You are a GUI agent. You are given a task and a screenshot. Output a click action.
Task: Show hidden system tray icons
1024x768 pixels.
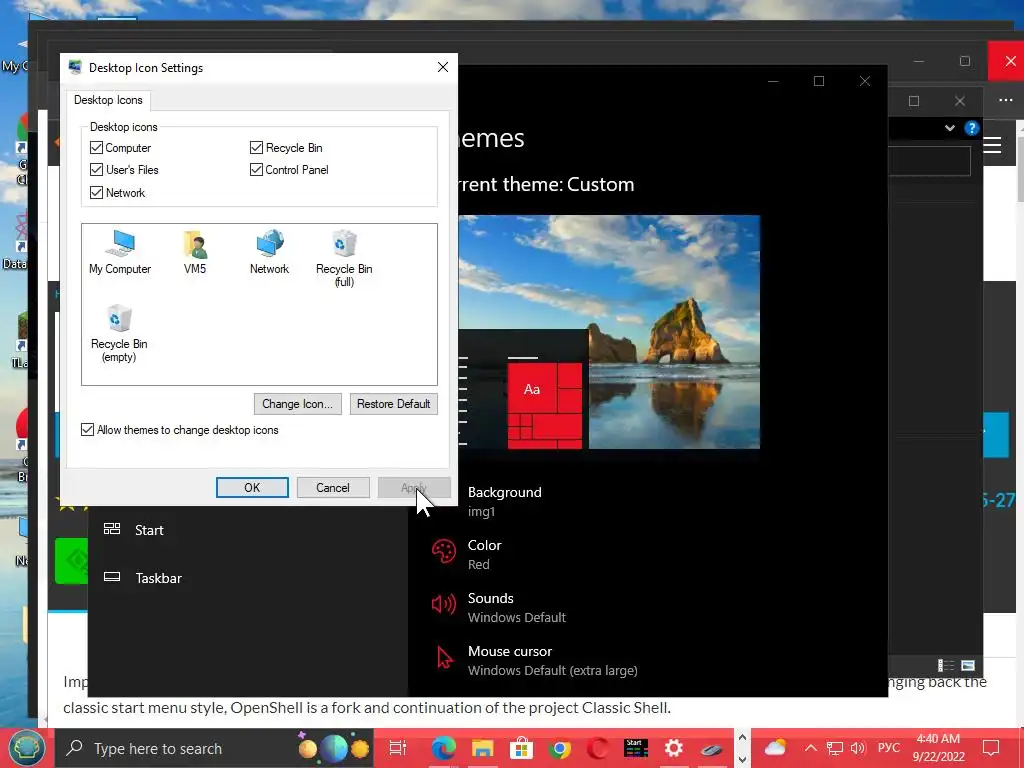[x=810, y=748]
